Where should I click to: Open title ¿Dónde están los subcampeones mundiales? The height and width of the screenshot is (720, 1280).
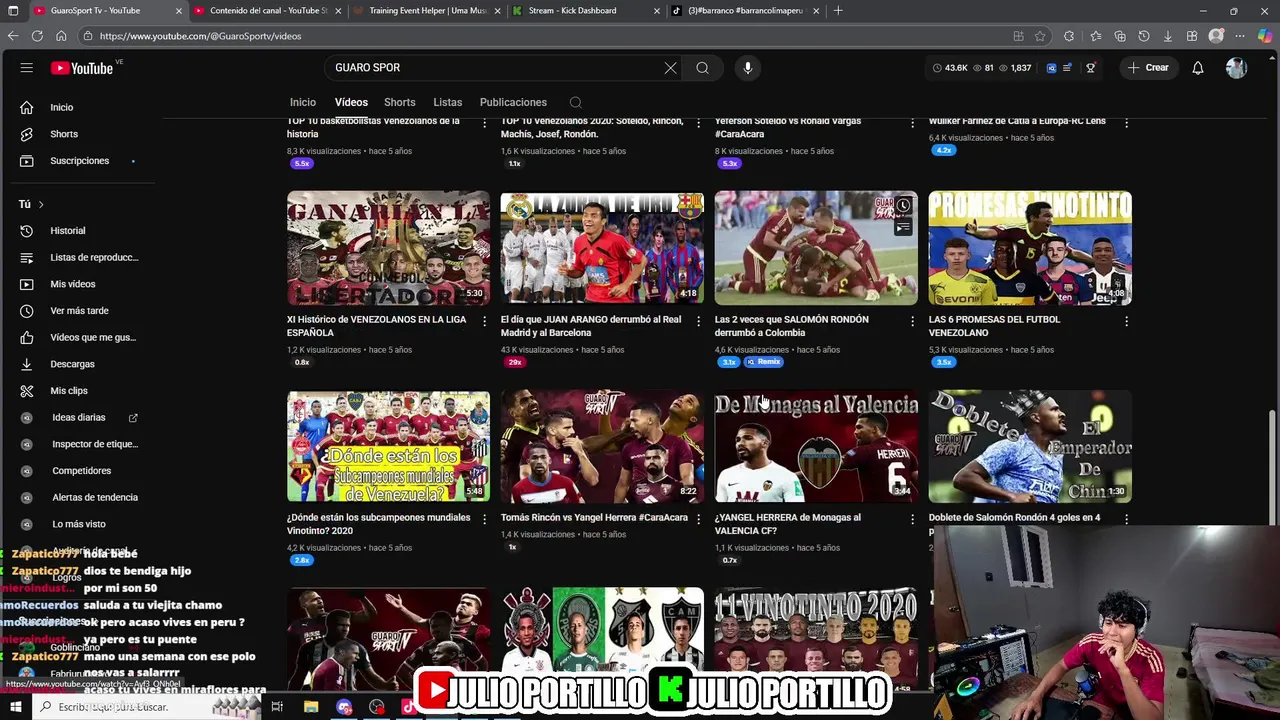[378, 524]
